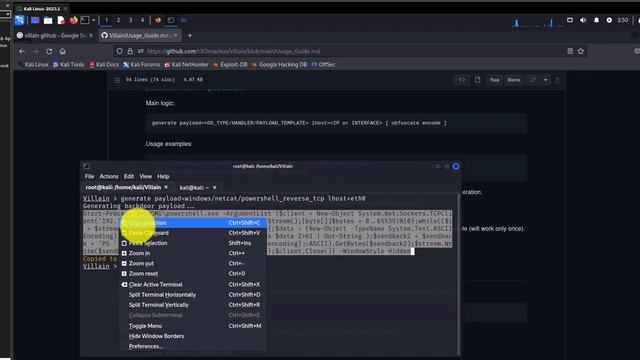640x360 pixels.
Task: Choose Copy Selection from the context menu
Action: pyautogui.click(x=192, y=223)
